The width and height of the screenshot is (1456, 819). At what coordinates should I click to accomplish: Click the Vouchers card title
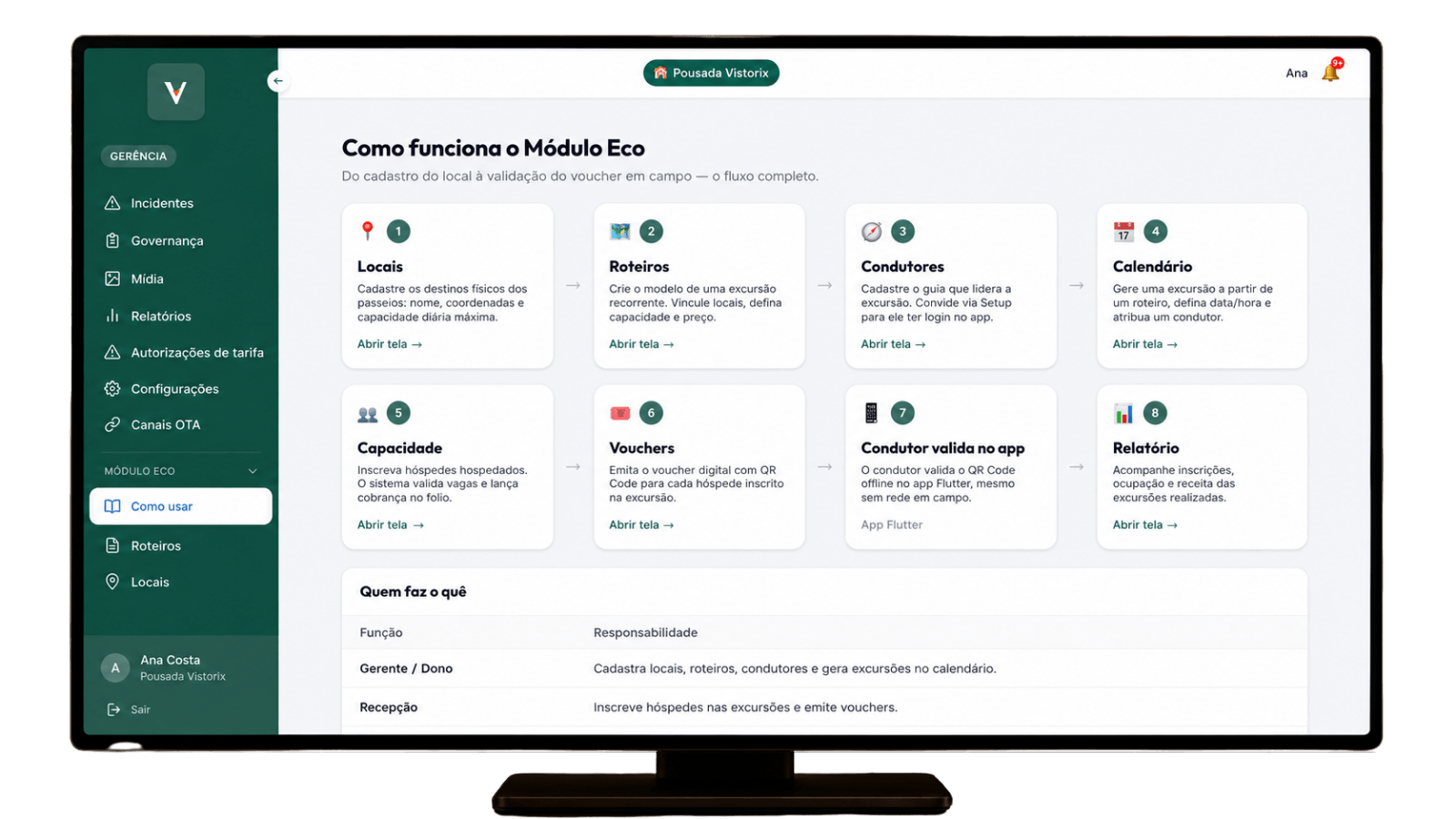click(642, 448)
